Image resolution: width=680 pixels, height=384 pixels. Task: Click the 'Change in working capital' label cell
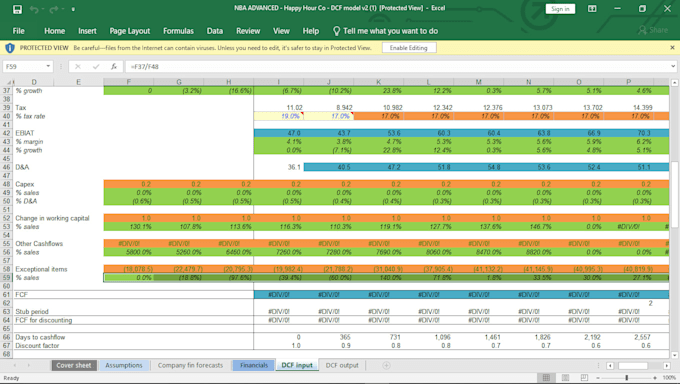coord(52,218)
